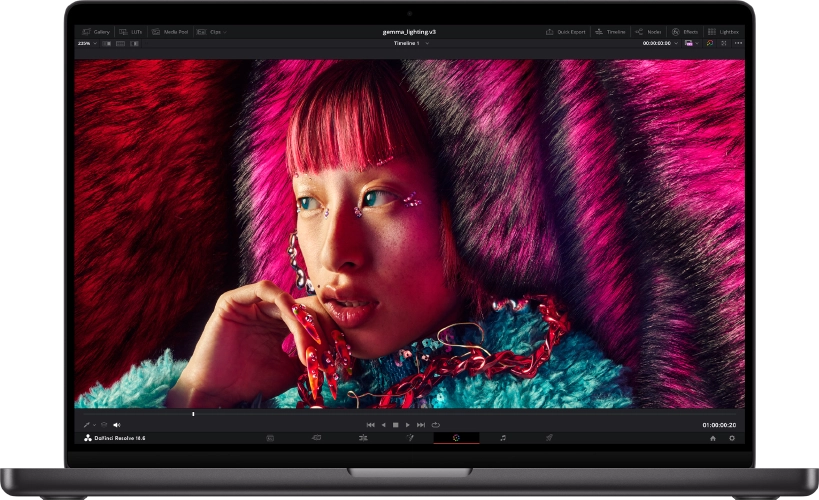
Task: Open the 225% zoom dropdown
Action: pos(87,44)
